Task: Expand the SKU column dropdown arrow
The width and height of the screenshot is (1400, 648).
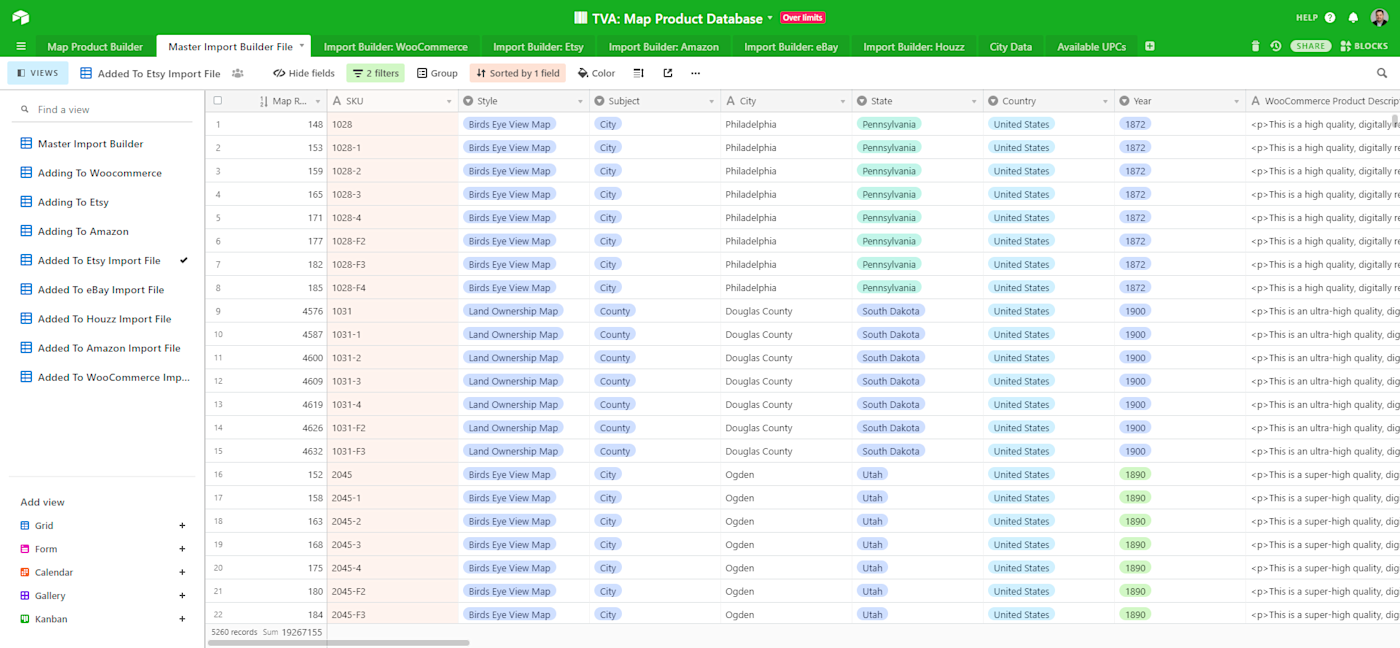Action: [449, 101]
